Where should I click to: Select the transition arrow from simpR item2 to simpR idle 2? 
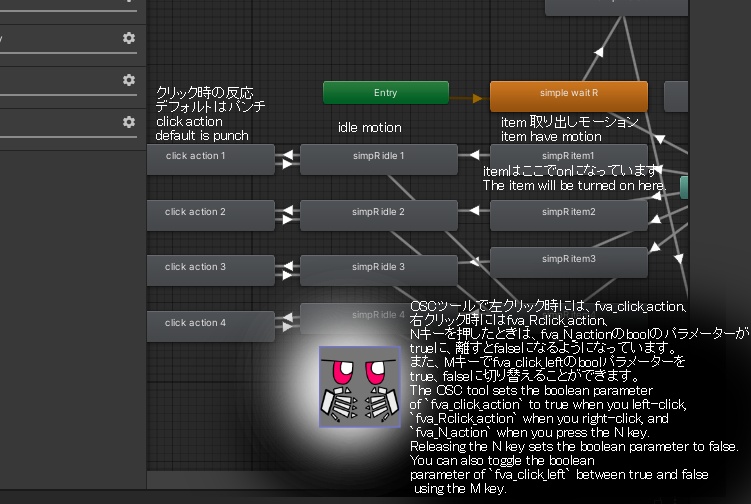click(x=474, y=210)
